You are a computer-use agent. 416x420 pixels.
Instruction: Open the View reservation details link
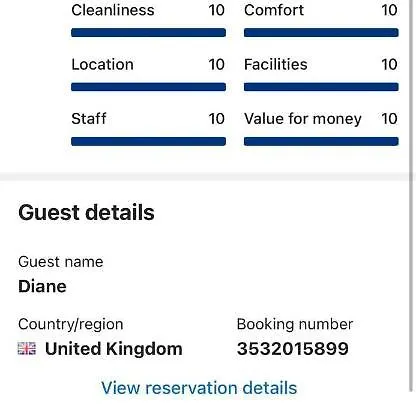[199, 388]
